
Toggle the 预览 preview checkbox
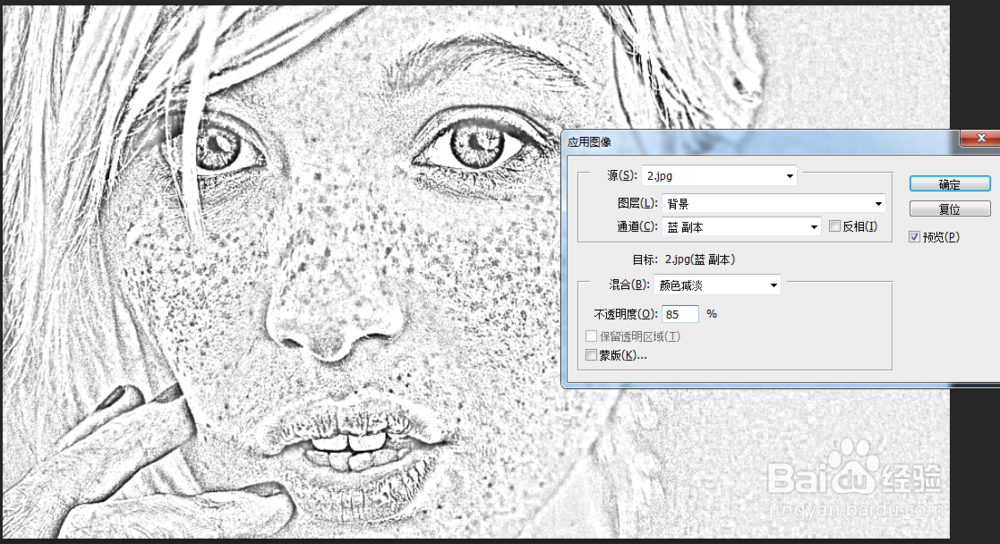click(x=915, y=237)
